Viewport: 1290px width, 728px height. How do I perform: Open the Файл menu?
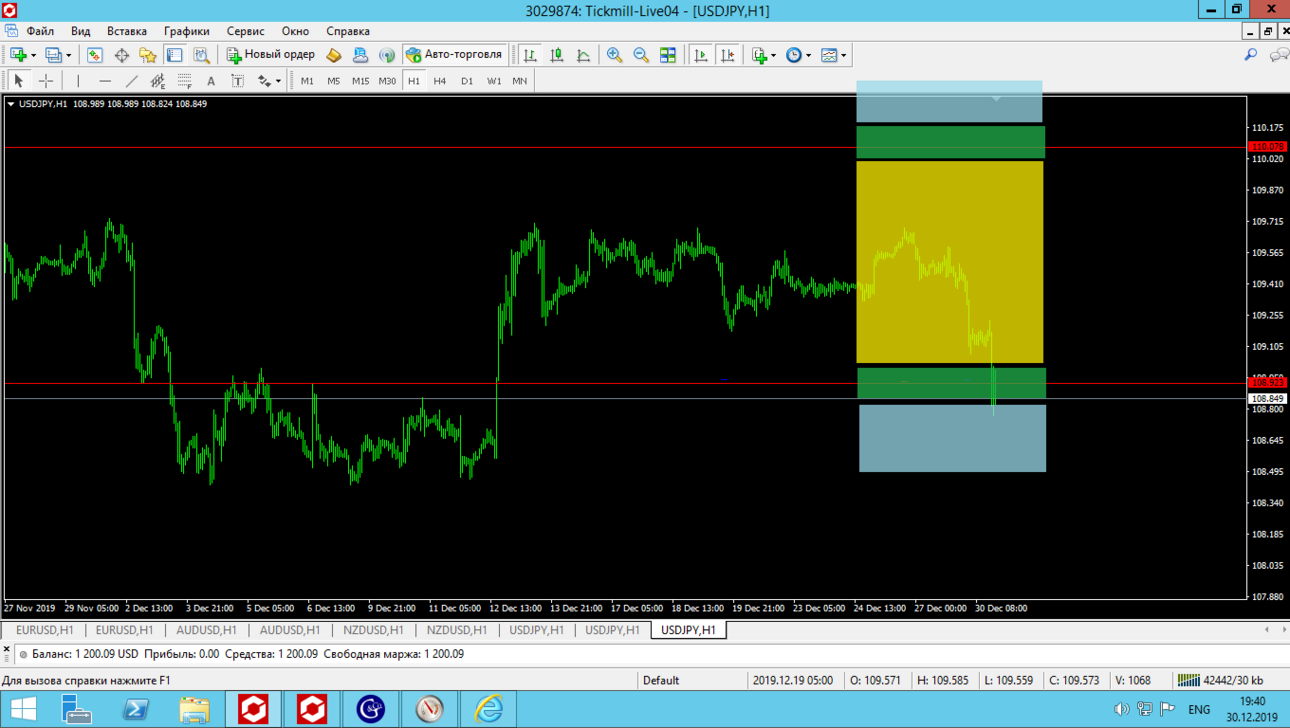pyautogui.click(x=41, y=31)
